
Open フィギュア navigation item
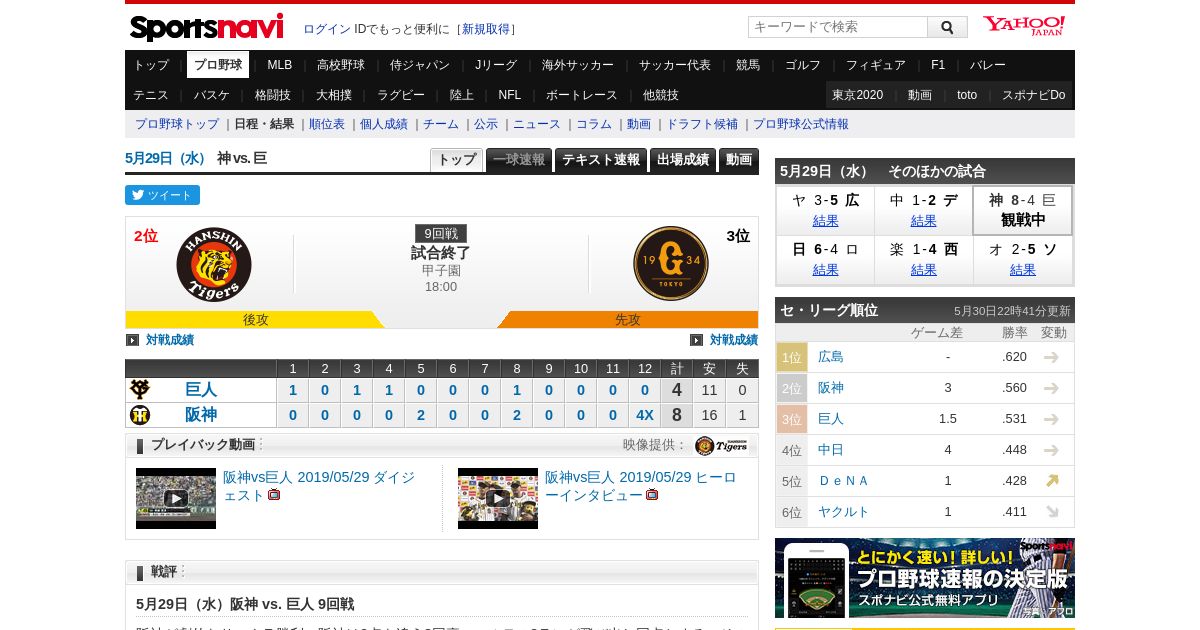[876, 65]
